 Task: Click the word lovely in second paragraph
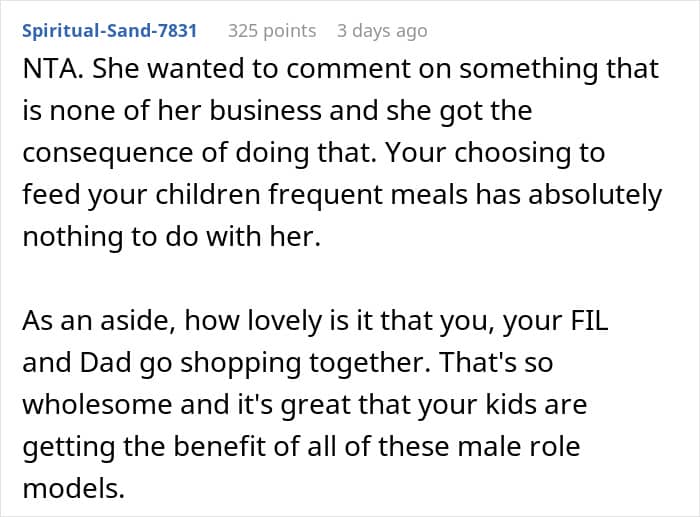click(284, 321)
